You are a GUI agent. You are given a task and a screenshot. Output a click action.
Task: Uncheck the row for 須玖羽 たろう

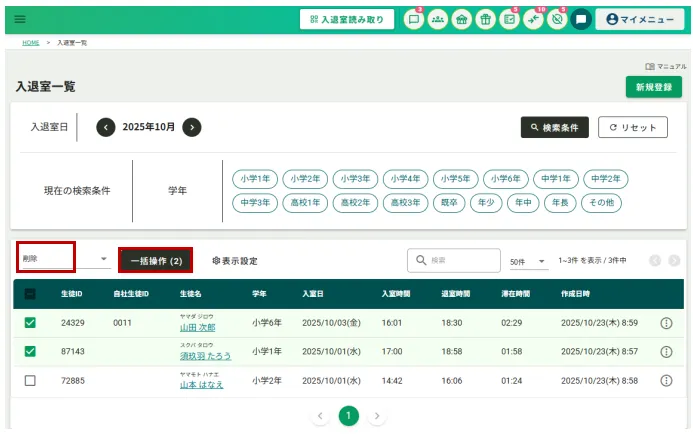pos(30,352)
